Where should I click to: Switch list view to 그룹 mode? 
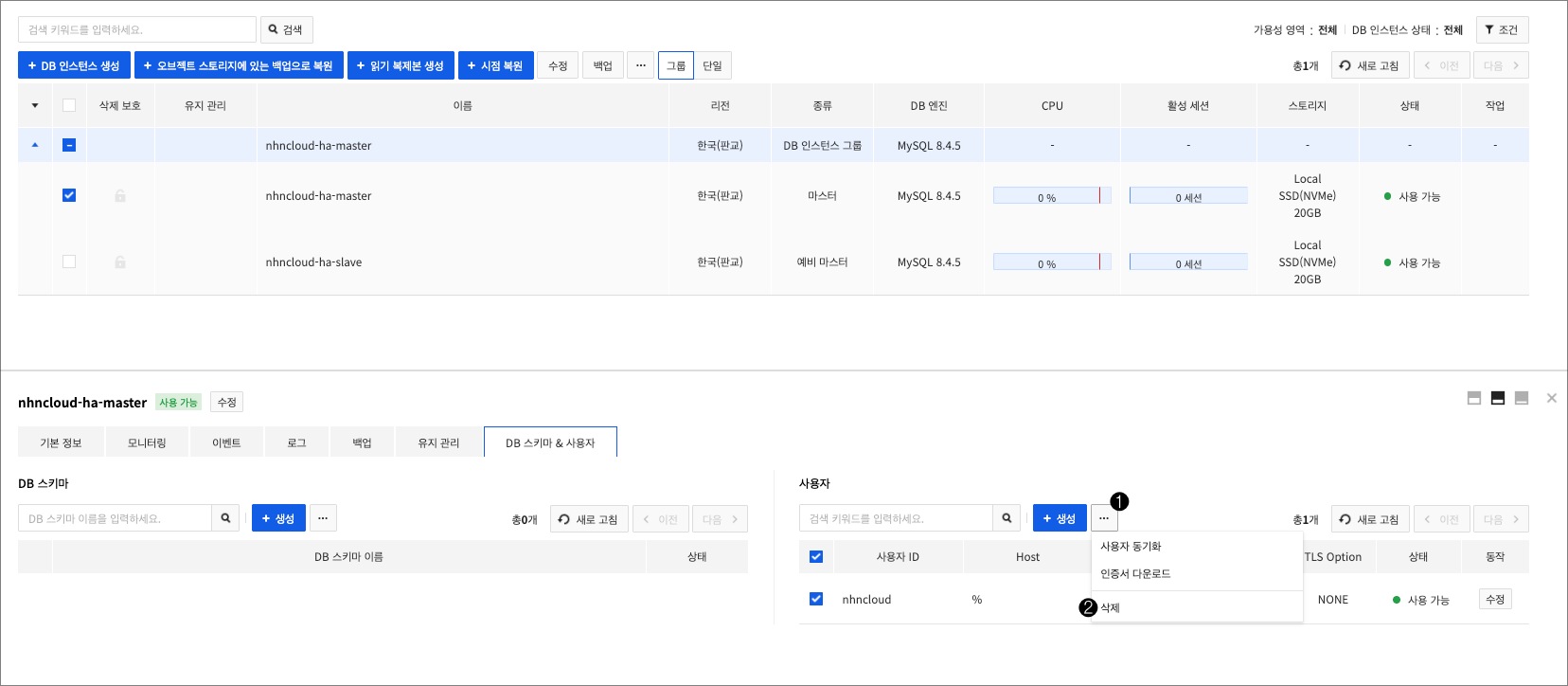pyautogui.click(x=676, y=65)
